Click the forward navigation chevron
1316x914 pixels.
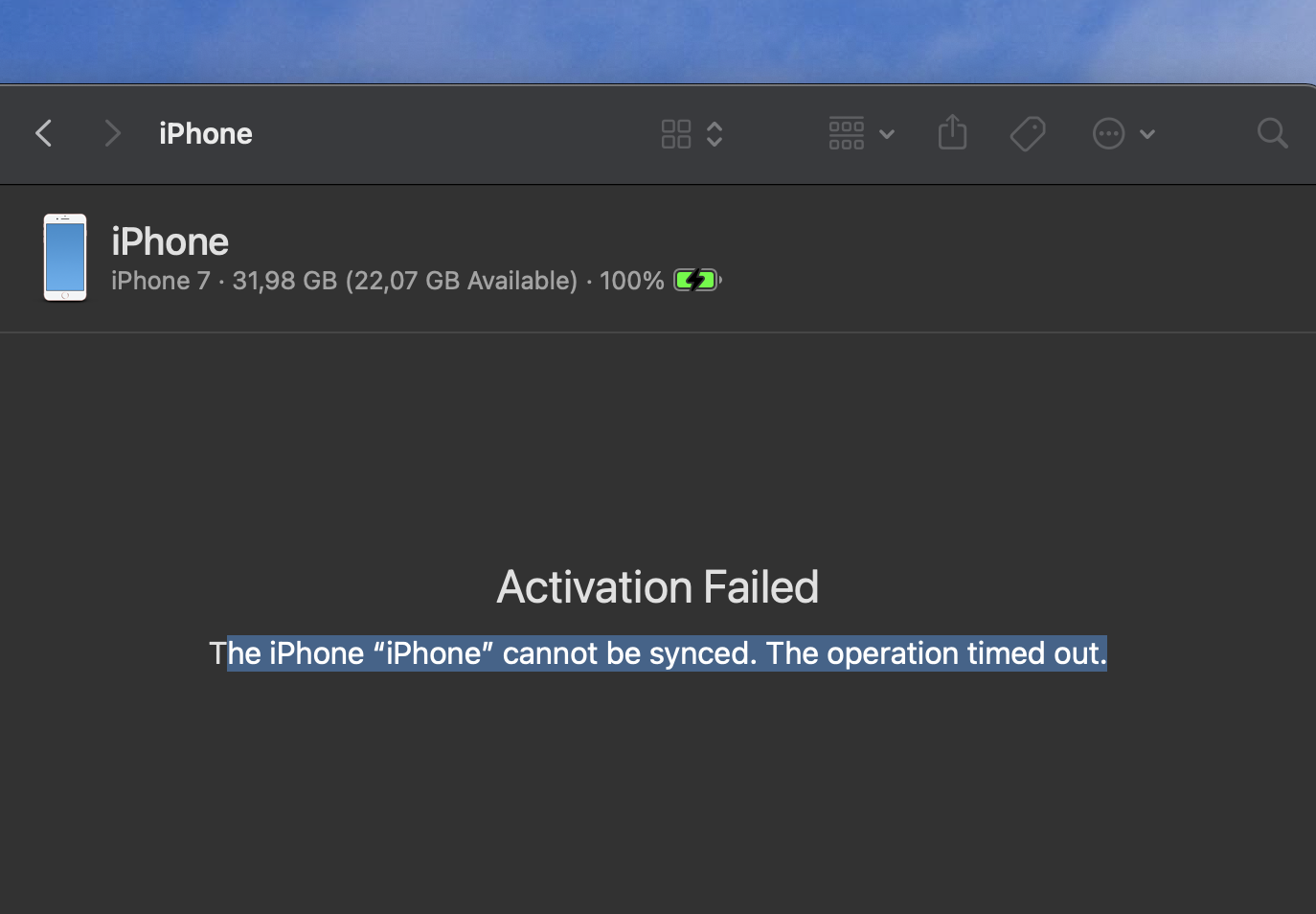112,133
